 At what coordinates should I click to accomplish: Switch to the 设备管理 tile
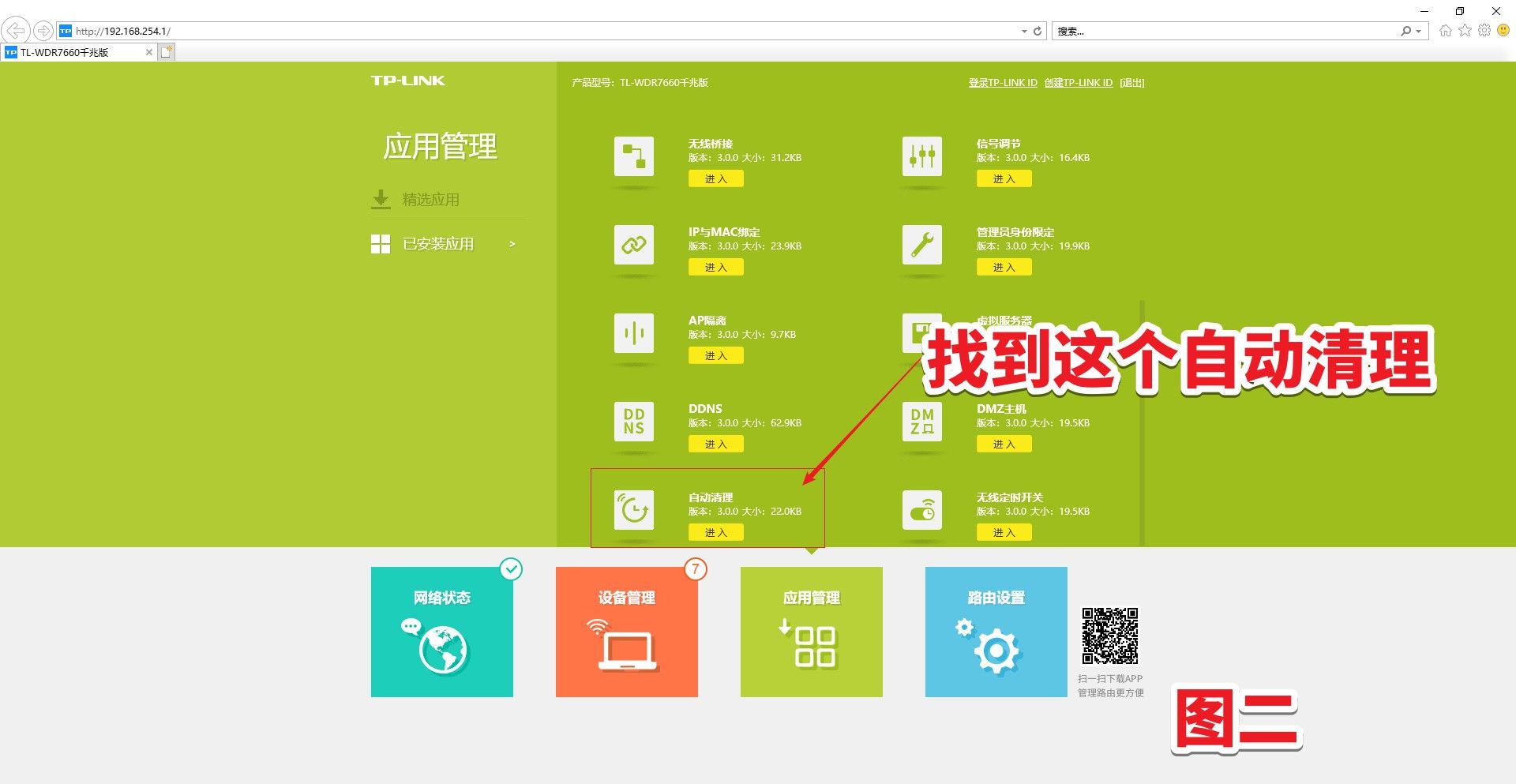click(x=626, y=632)
